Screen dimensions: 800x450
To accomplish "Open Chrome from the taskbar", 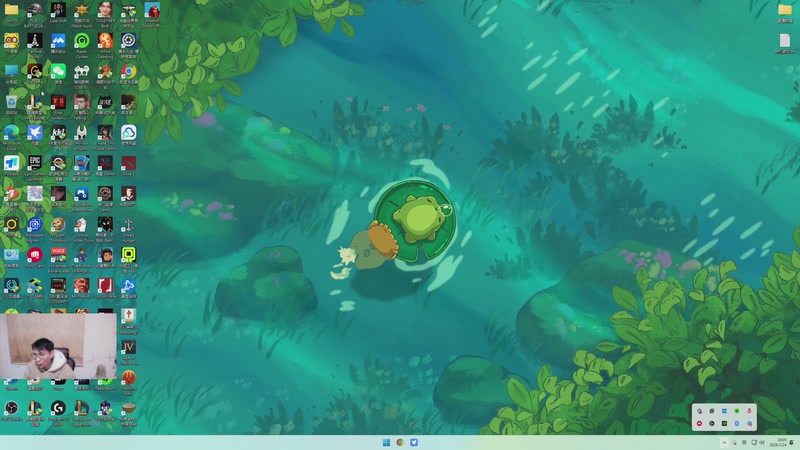I will tap(400, 442).
